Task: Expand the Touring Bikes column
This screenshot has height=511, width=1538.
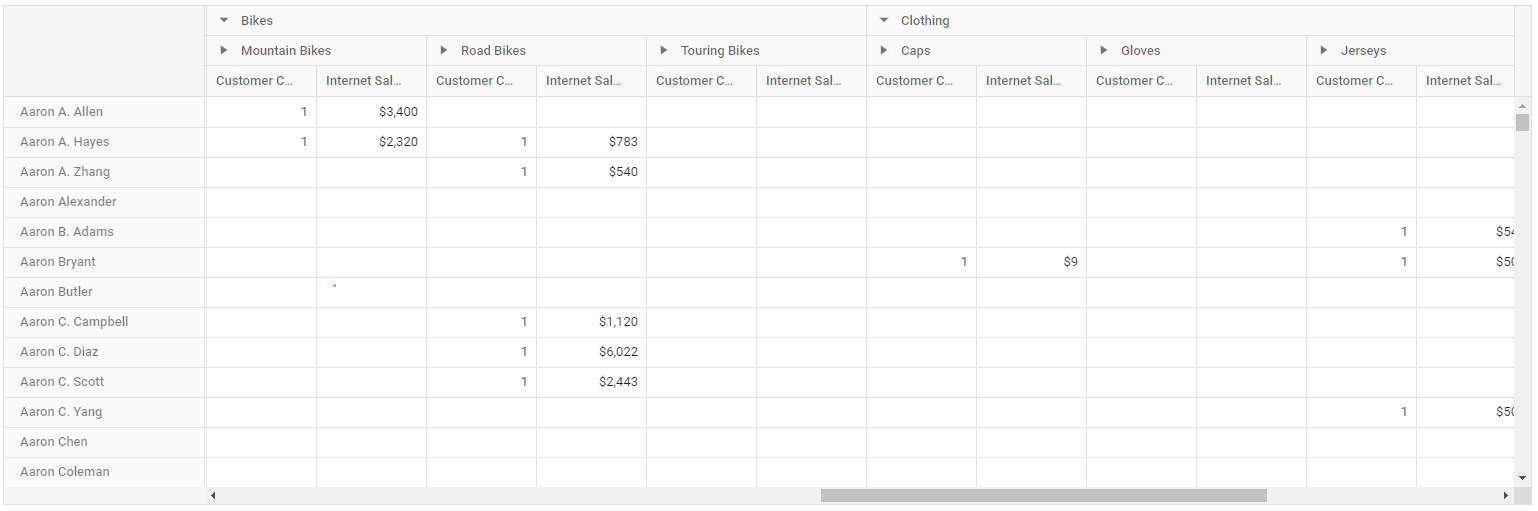Action: point(664,50)
